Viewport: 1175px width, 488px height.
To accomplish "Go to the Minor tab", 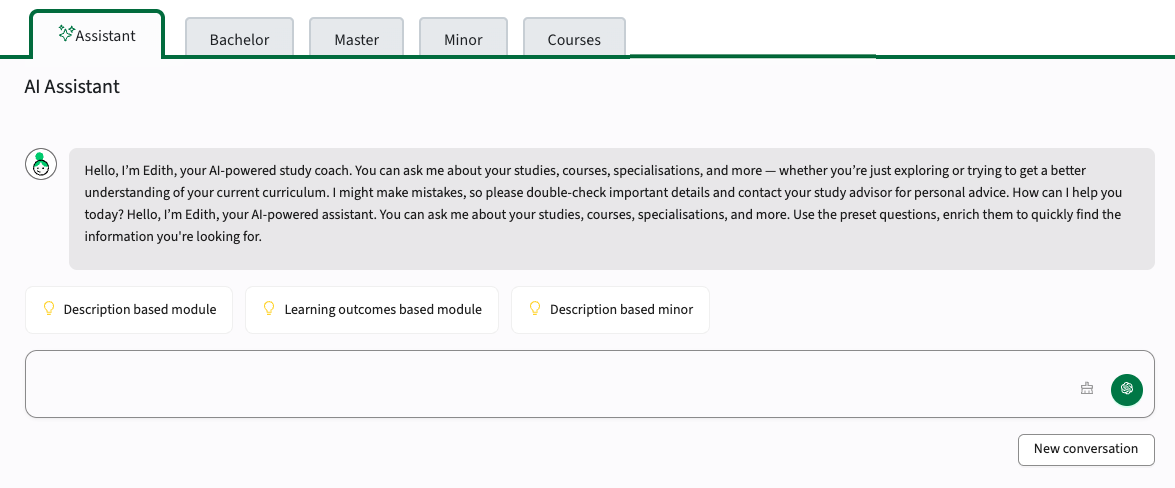I will pos(463,37).
